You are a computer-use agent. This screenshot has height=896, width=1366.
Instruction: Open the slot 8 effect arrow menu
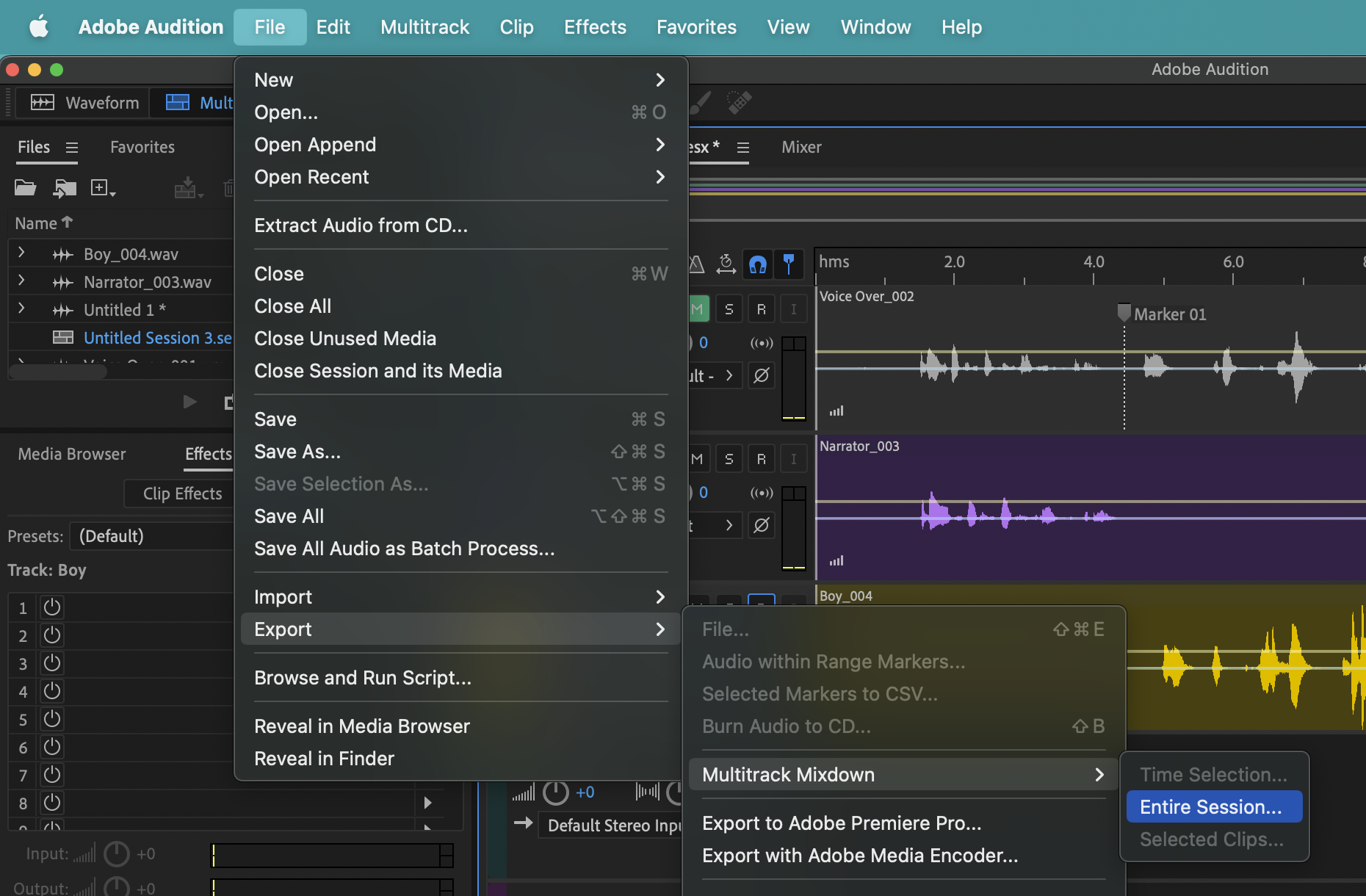[x=427, y=803]
